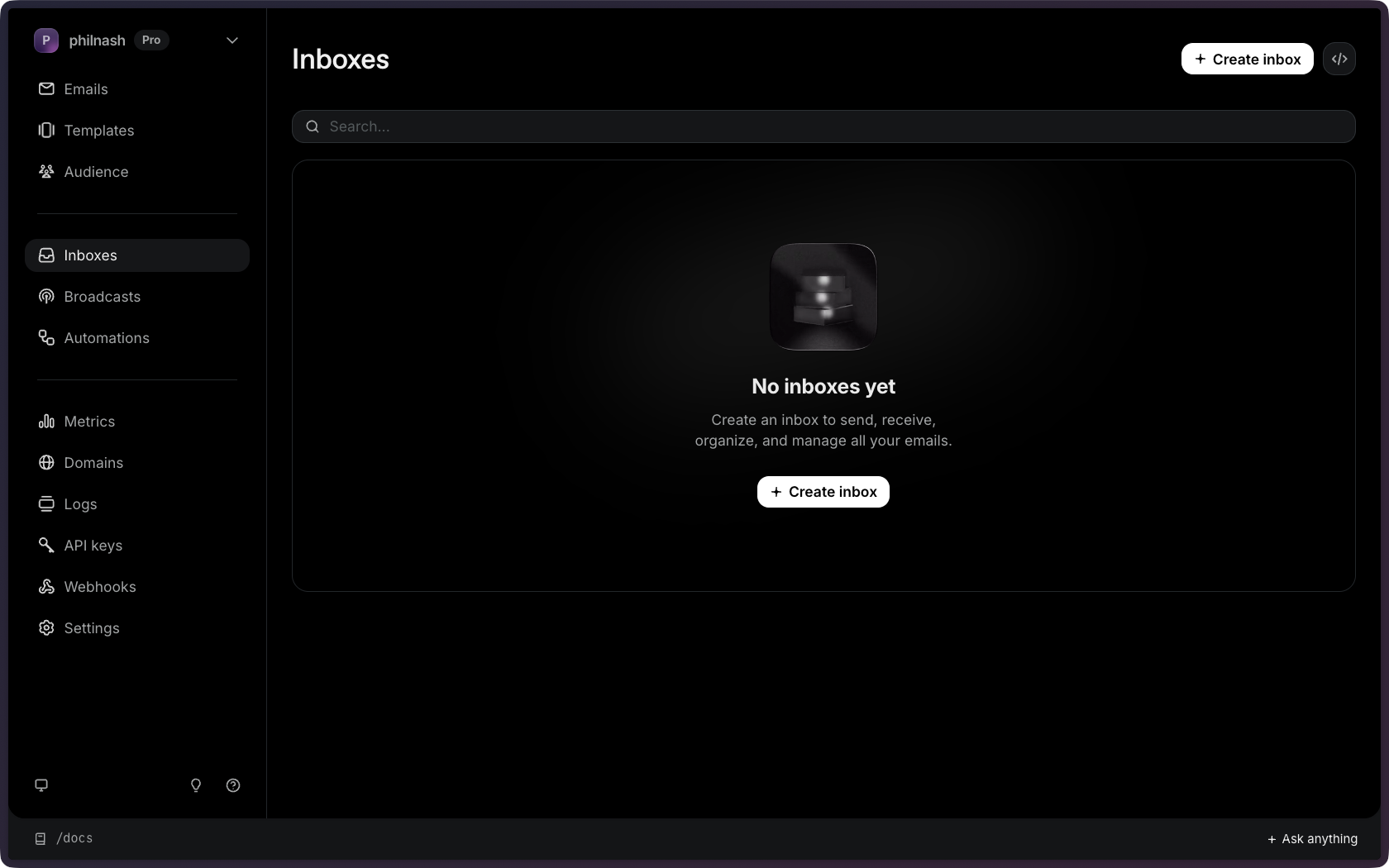Click the "Pro" plan badge
The height and width of the screenshot is (868, 1389).
click(151, 40)
